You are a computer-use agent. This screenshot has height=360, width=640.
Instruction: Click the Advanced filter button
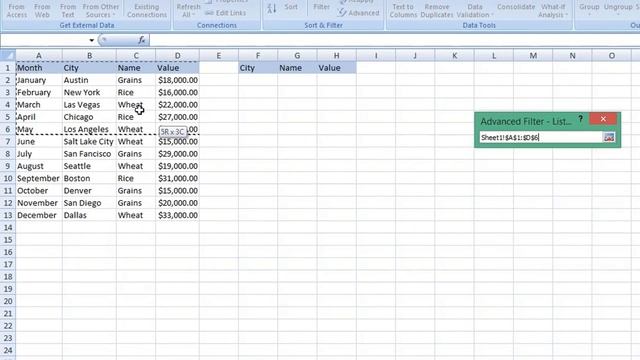click(359, 13)
